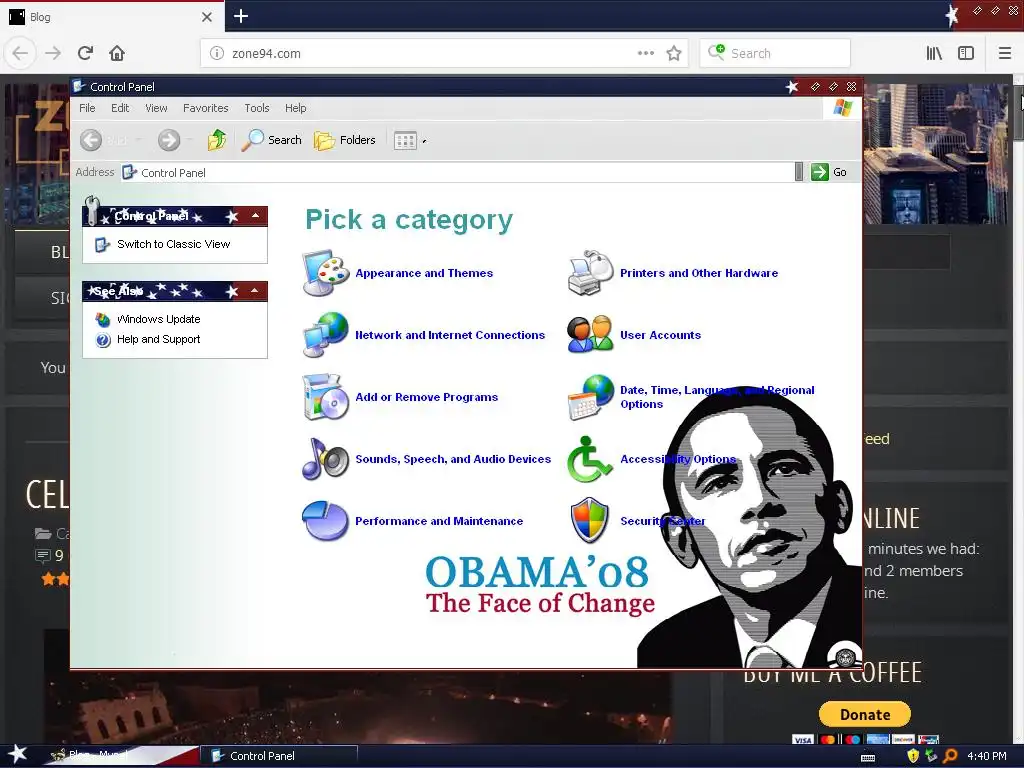The height and width of the screenshot is (768, 1024).
Task: Click the Firefox Search box
Action: pos(775,54)
